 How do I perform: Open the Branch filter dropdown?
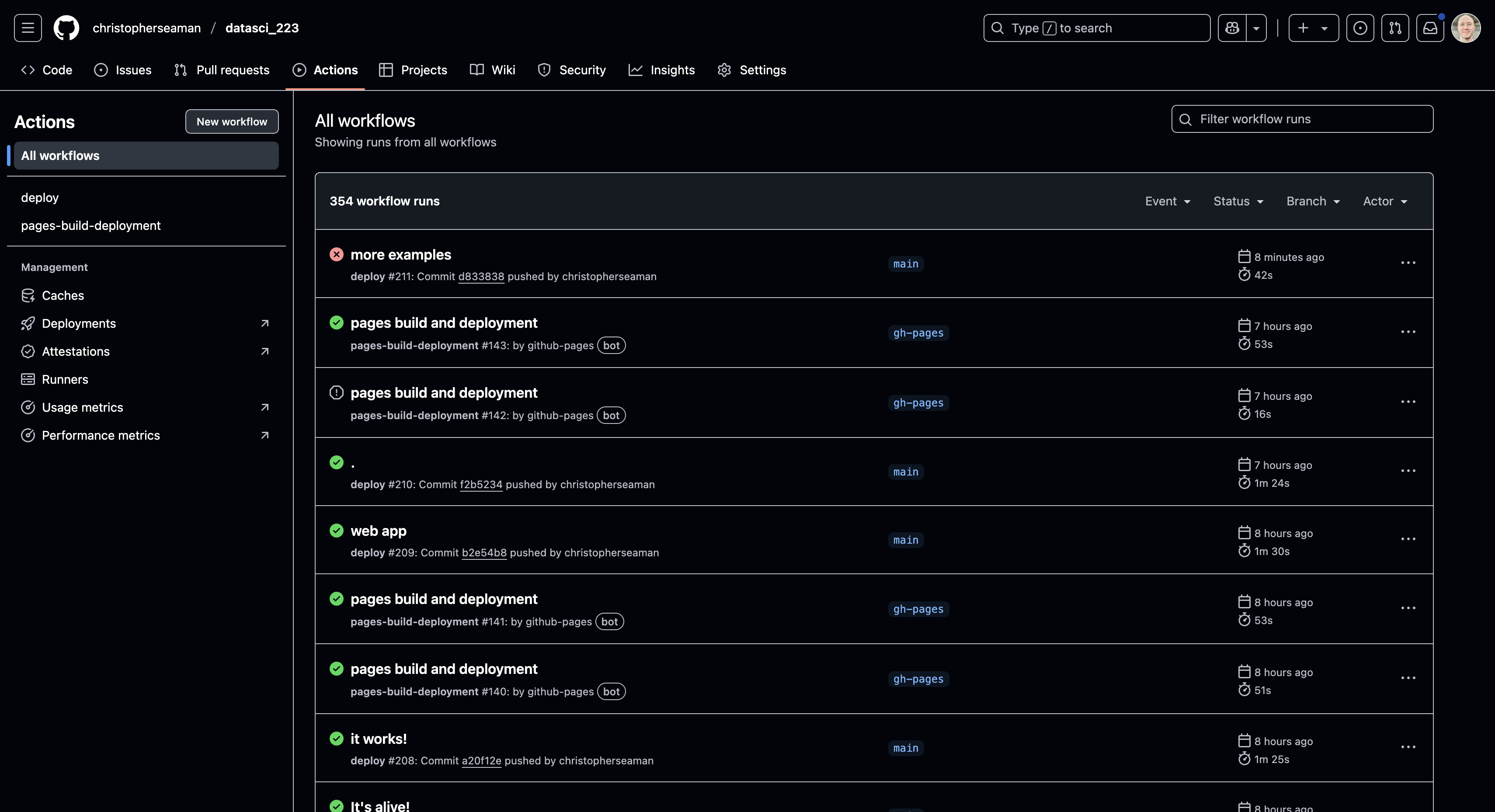pyautogui.click(x=1313, y=201)
